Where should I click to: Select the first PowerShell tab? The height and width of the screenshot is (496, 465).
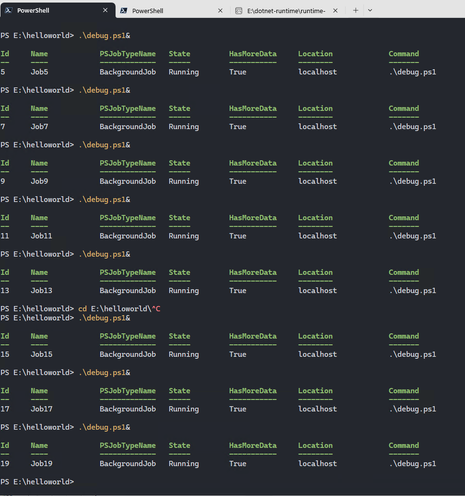pyautogui.click(x=58, y=10)
